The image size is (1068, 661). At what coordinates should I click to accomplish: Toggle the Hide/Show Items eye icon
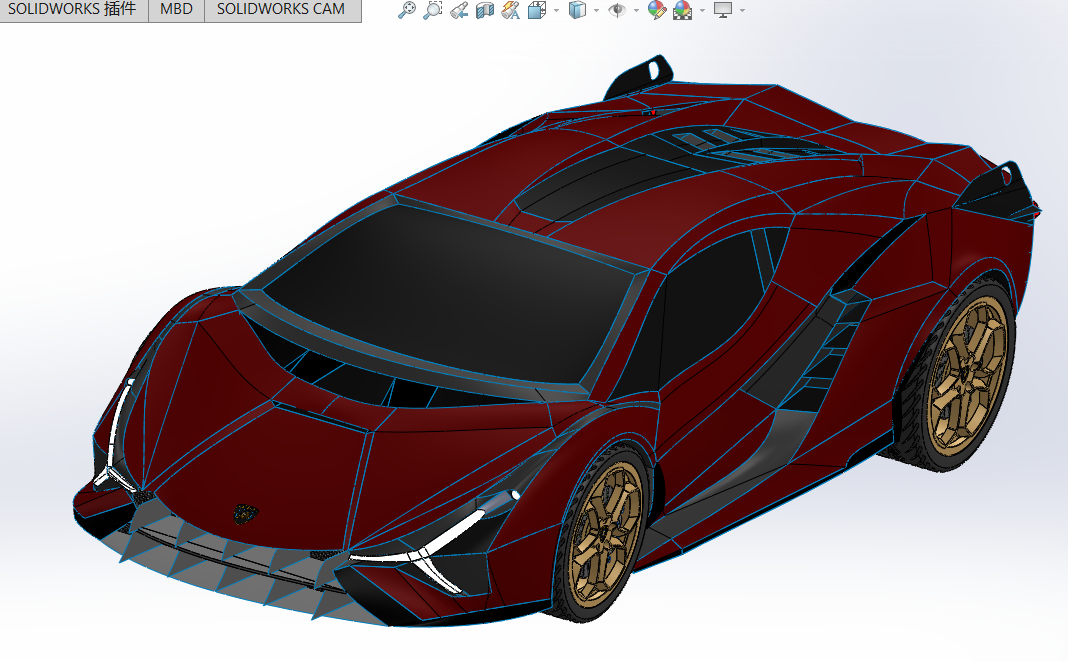[617, 10]
